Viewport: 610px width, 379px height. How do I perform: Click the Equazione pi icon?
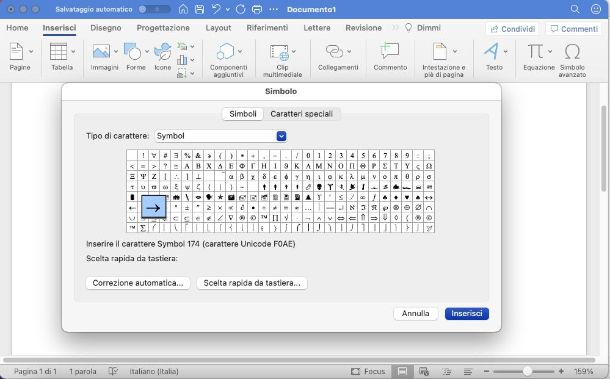click(x=535, y=51)
